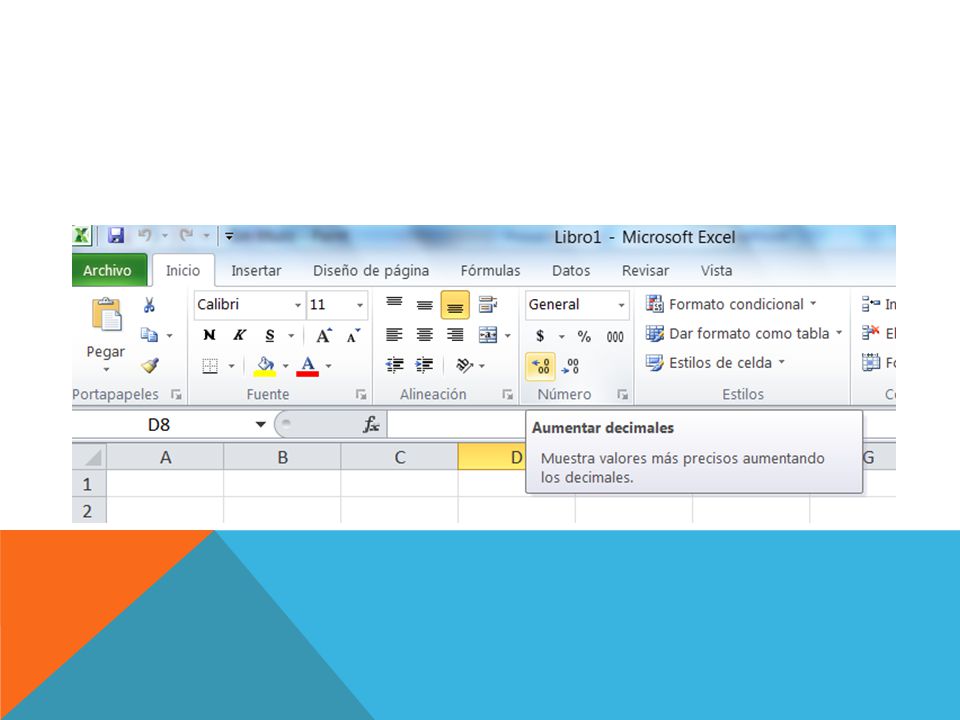
Task: Toggle align text left
Action: tap(394, 335)
